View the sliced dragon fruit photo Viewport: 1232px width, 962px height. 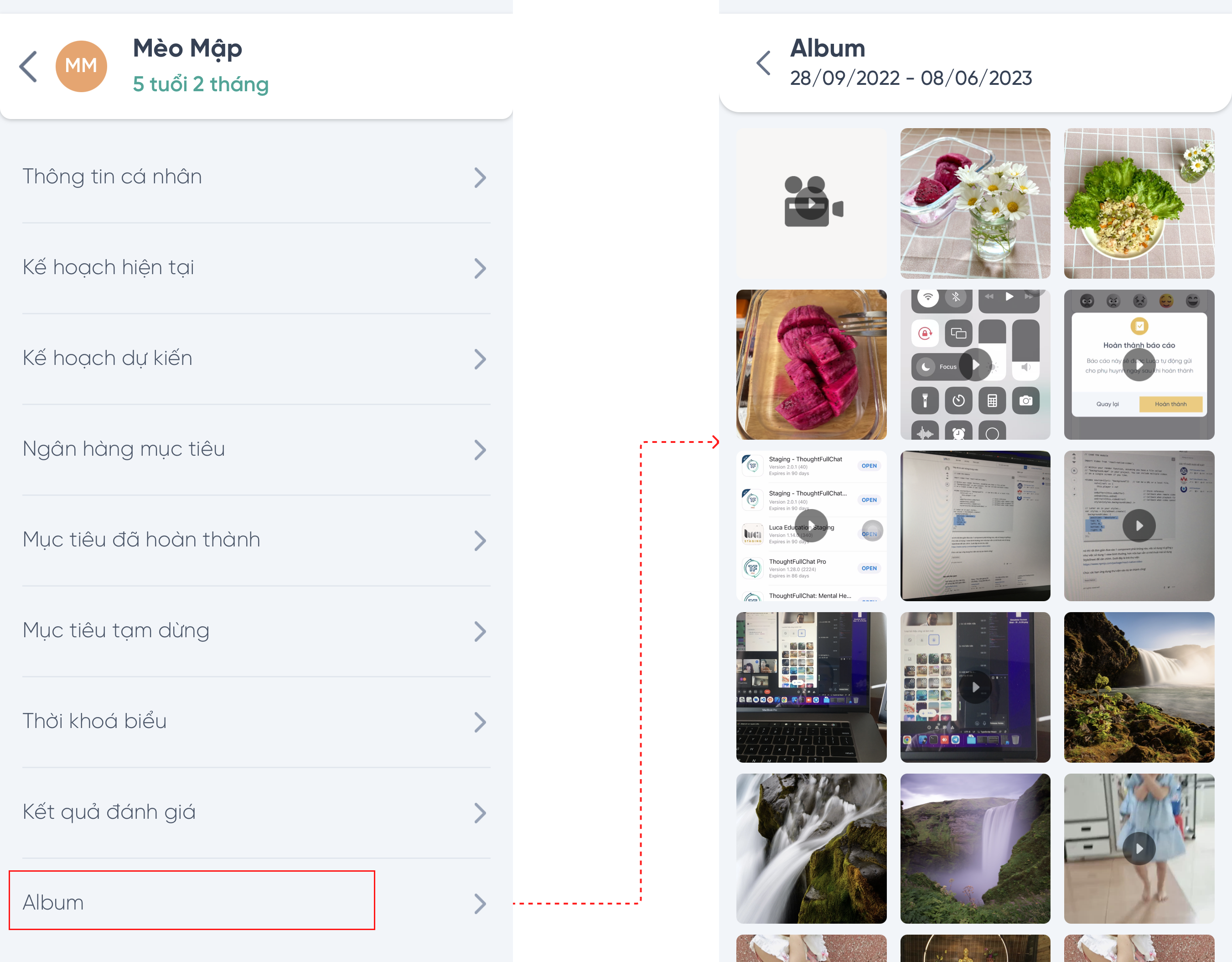[811, 364]
